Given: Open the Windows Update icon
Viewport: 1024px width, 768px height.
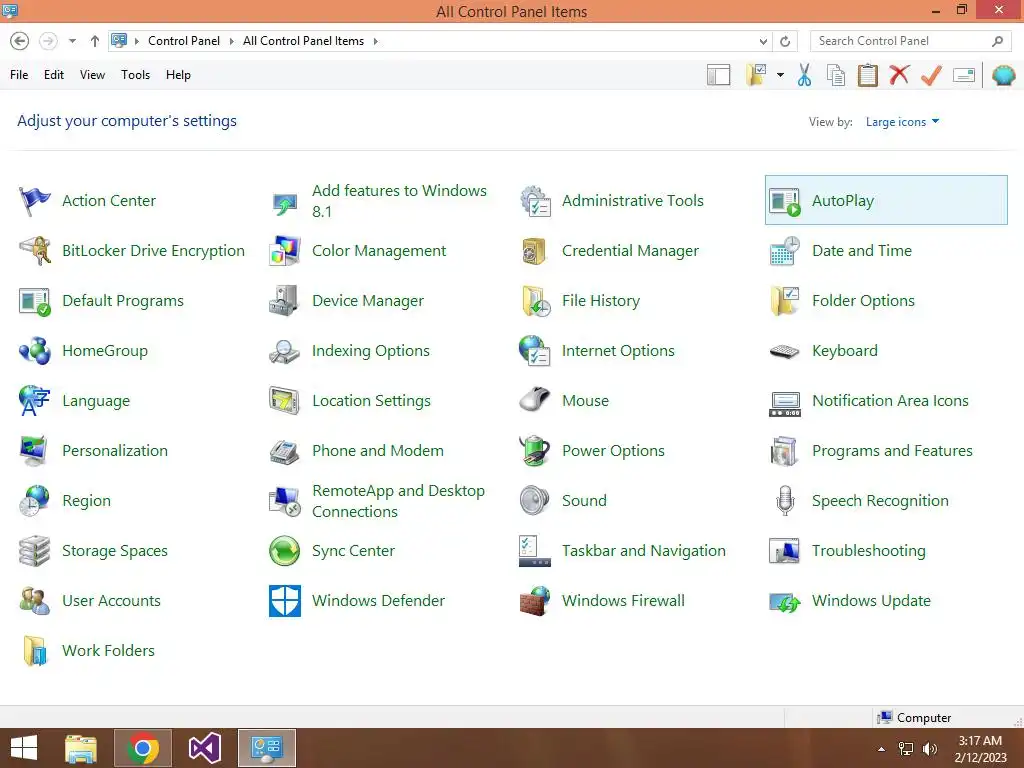Looking at the screenshot, I should pos(785,601).
